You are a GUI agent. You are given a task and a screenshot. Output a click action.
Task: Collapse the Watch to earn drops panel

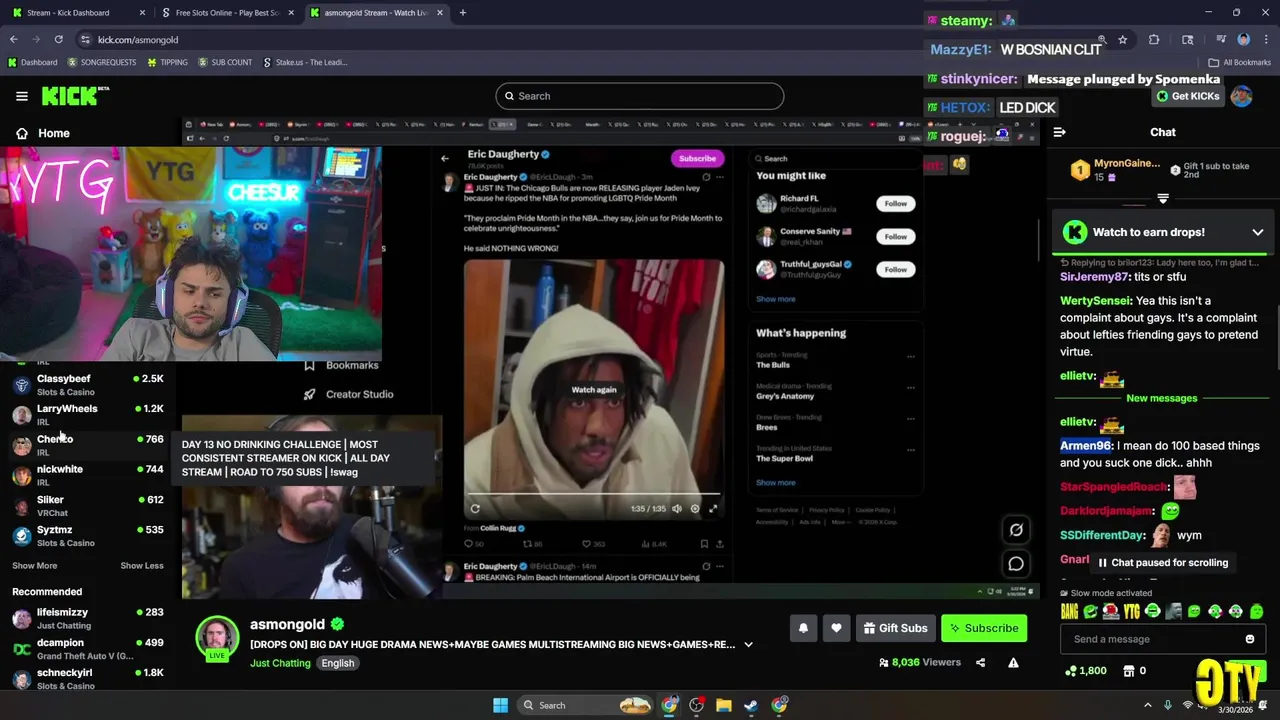(1257, 232)
